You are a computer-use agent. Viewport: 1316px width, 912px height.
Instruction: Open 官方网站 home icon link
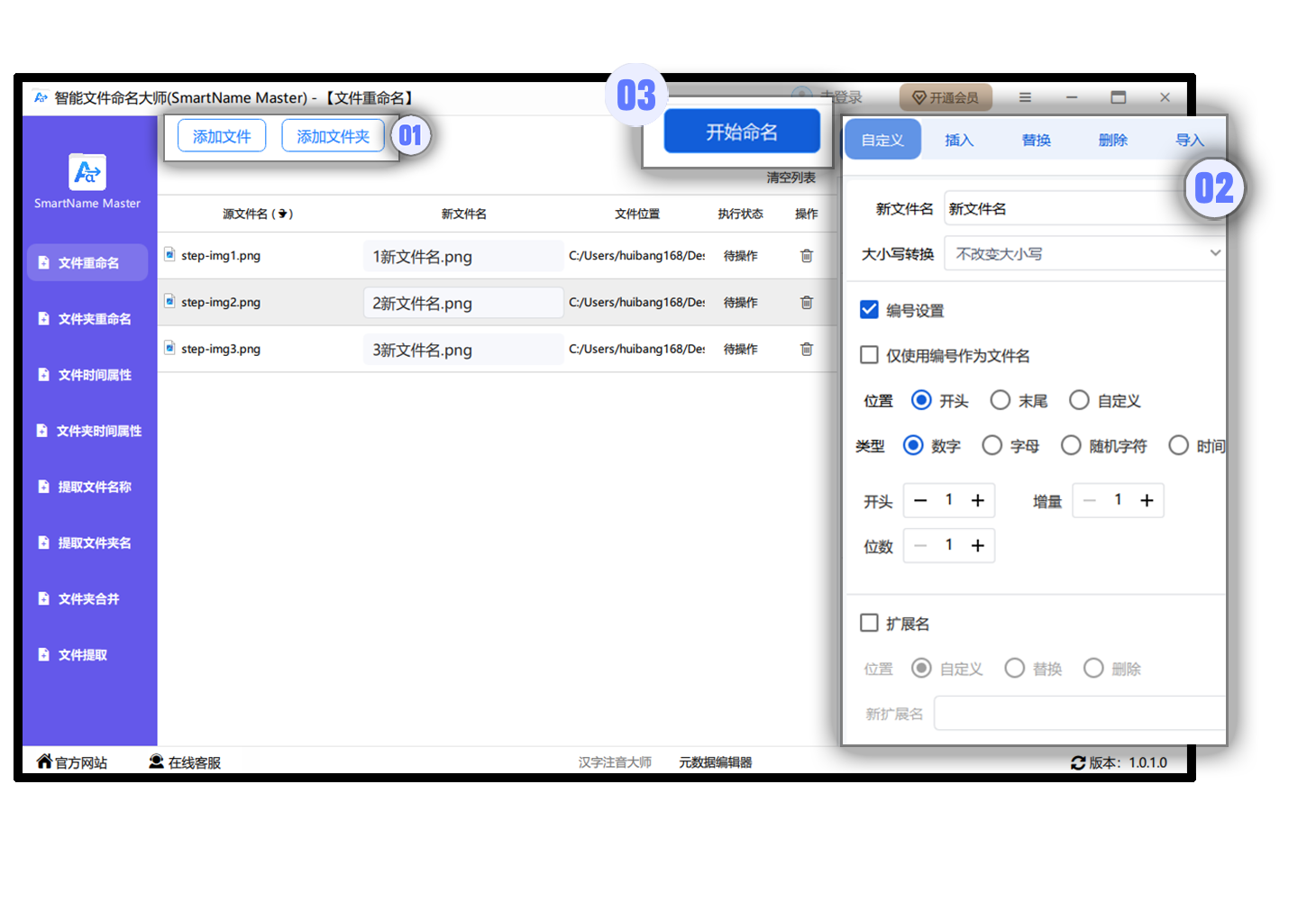[44, 762]
